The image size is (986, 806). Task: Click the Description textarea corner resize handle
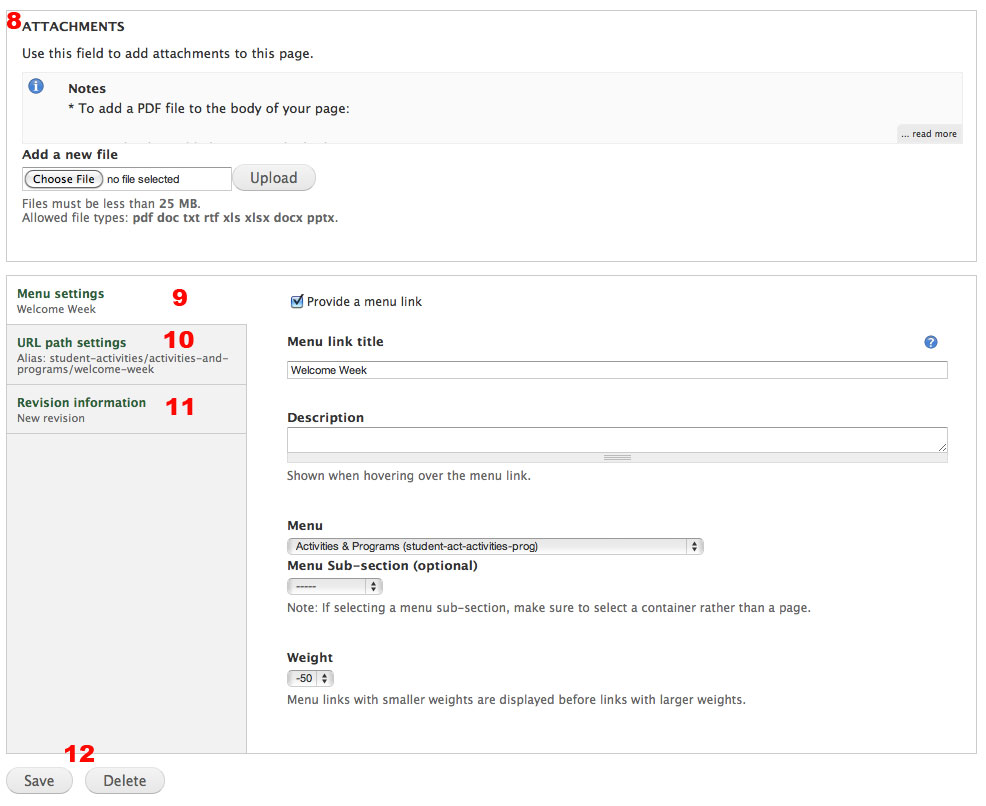coord(942,448)
